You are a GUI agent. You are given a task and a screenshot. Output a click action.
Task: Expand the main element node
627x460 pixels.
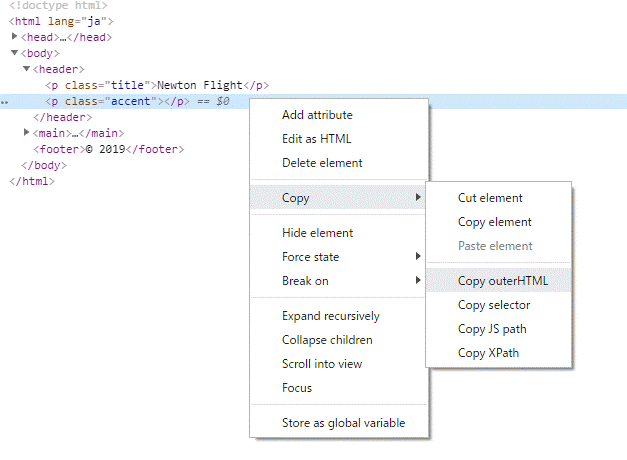click(x=26, y=132)
